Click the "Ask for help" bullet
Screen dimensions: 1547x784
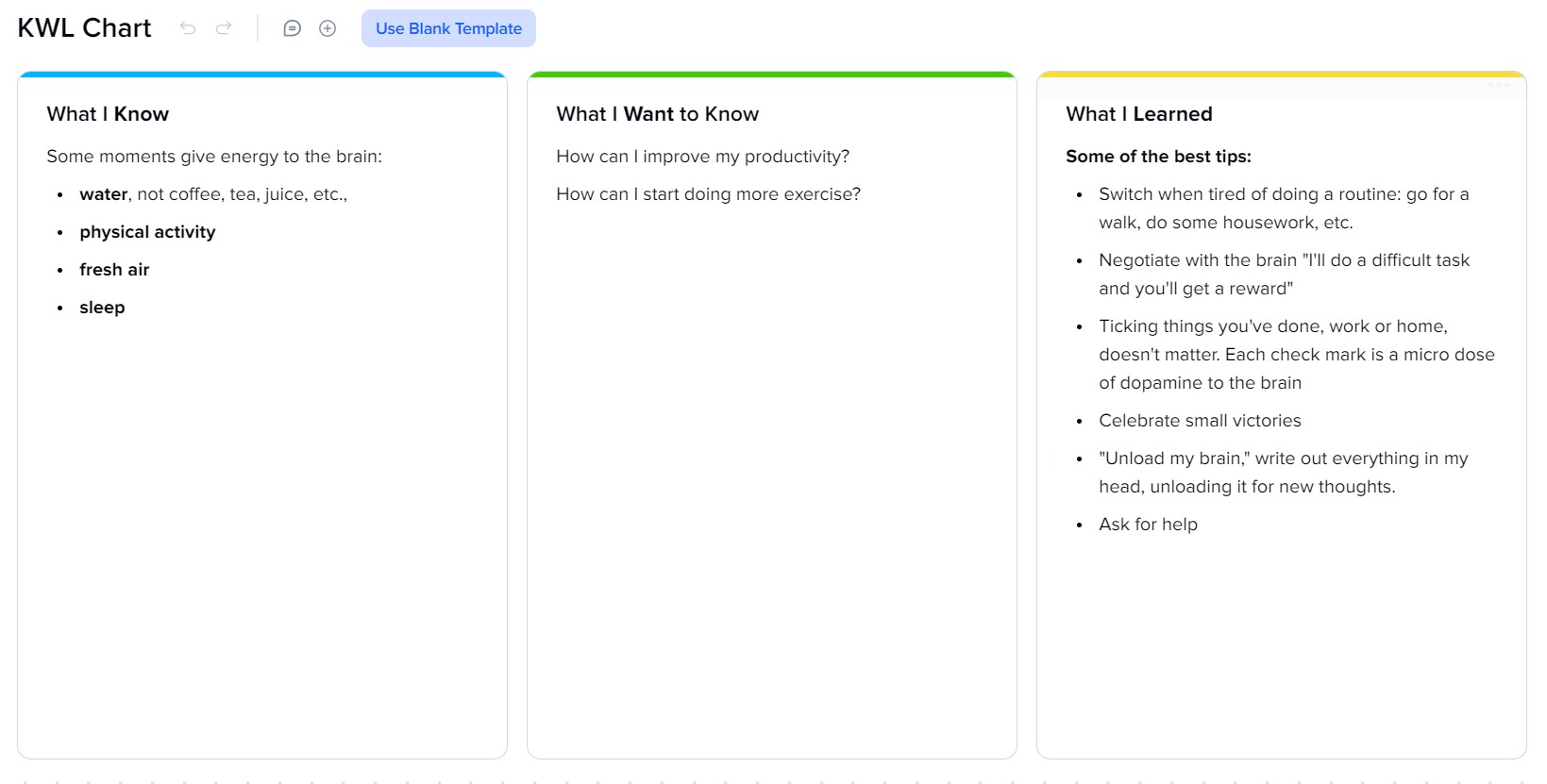pyautogui.click(x=1148, y=525)
